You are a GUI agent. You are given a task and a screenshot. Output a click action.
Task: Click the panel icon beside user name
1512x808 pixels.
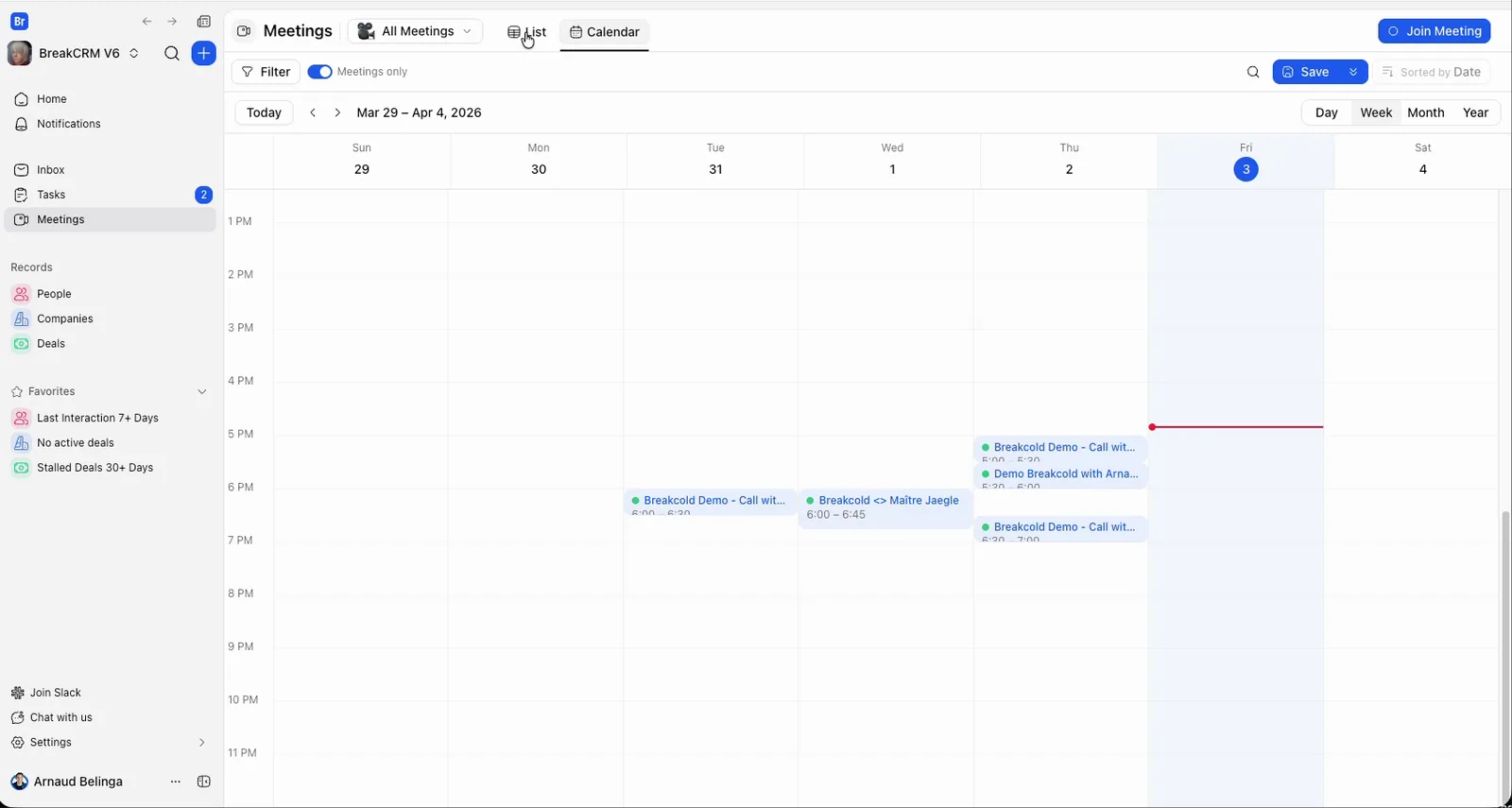[x=203, y=782]
